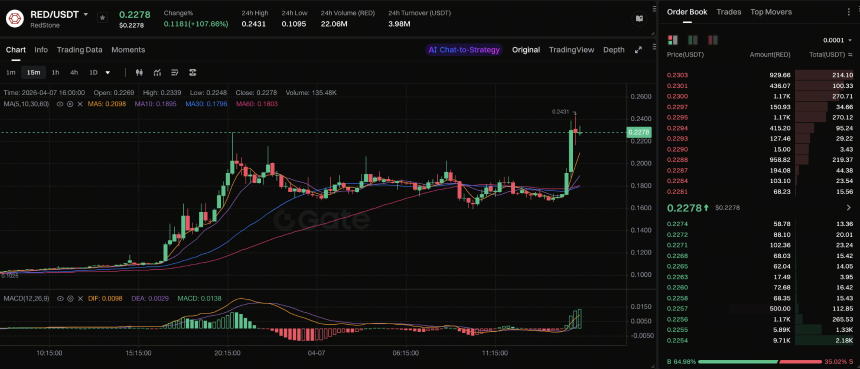Click the bid price 0.2254
The width and height of the screenshot is (860, 369).
[677, 340]
